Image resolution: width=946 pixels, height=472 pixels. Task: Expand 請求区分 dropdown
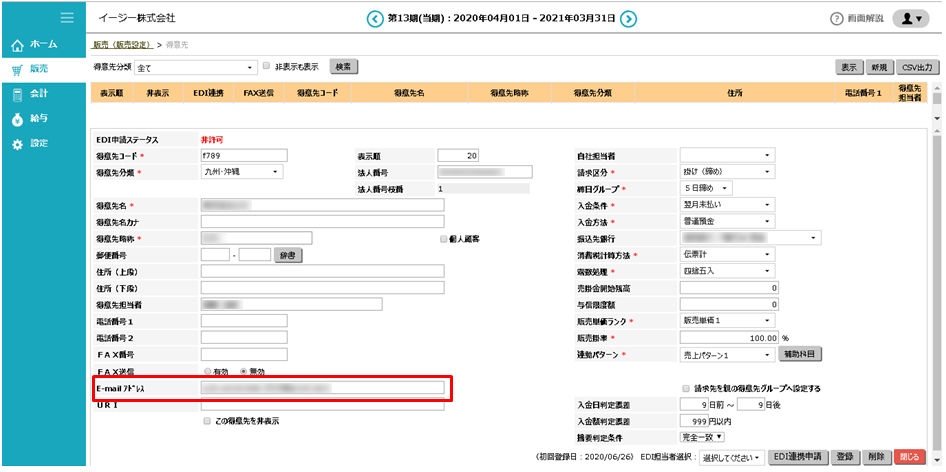(727, 172)
